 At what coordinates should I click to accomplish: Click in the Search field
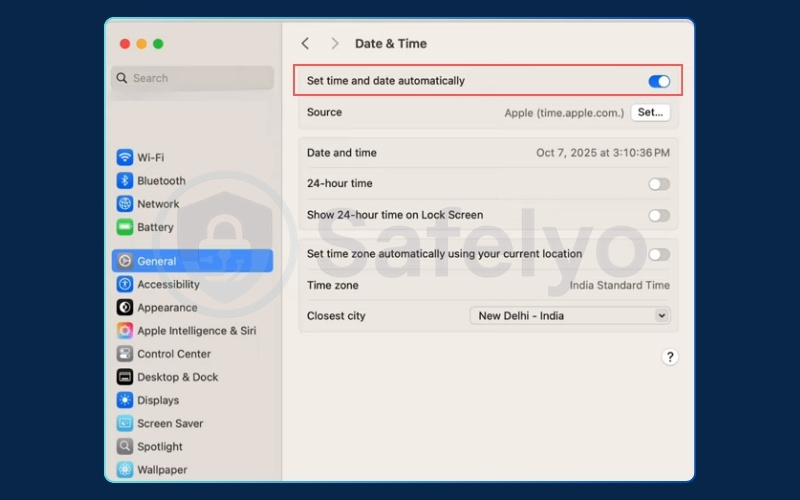tap(192, 78)
